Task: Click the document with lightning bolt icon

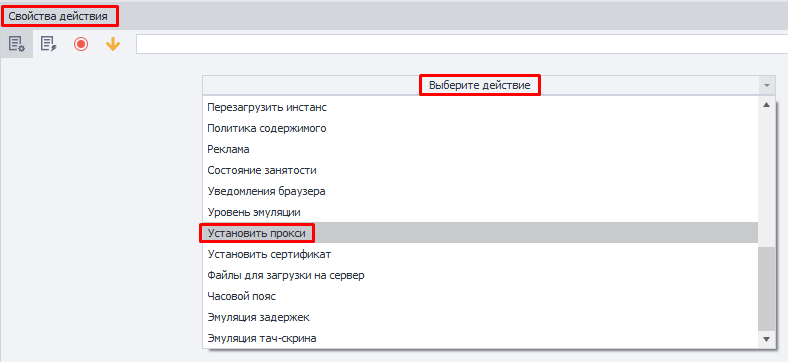Action: coord(49,44)
